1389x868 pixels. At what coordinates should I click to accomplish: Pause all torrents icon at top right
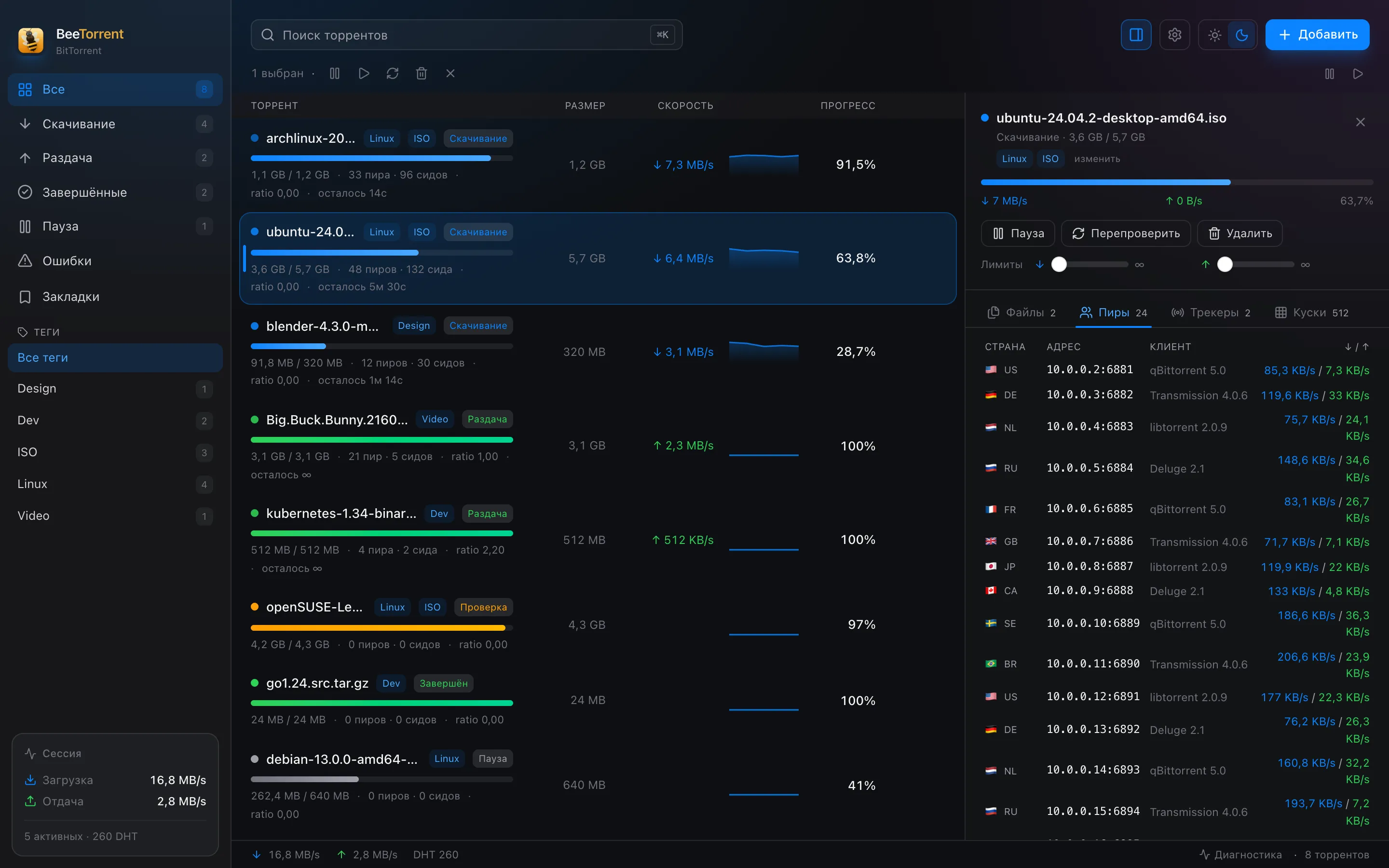(1329, 73)
